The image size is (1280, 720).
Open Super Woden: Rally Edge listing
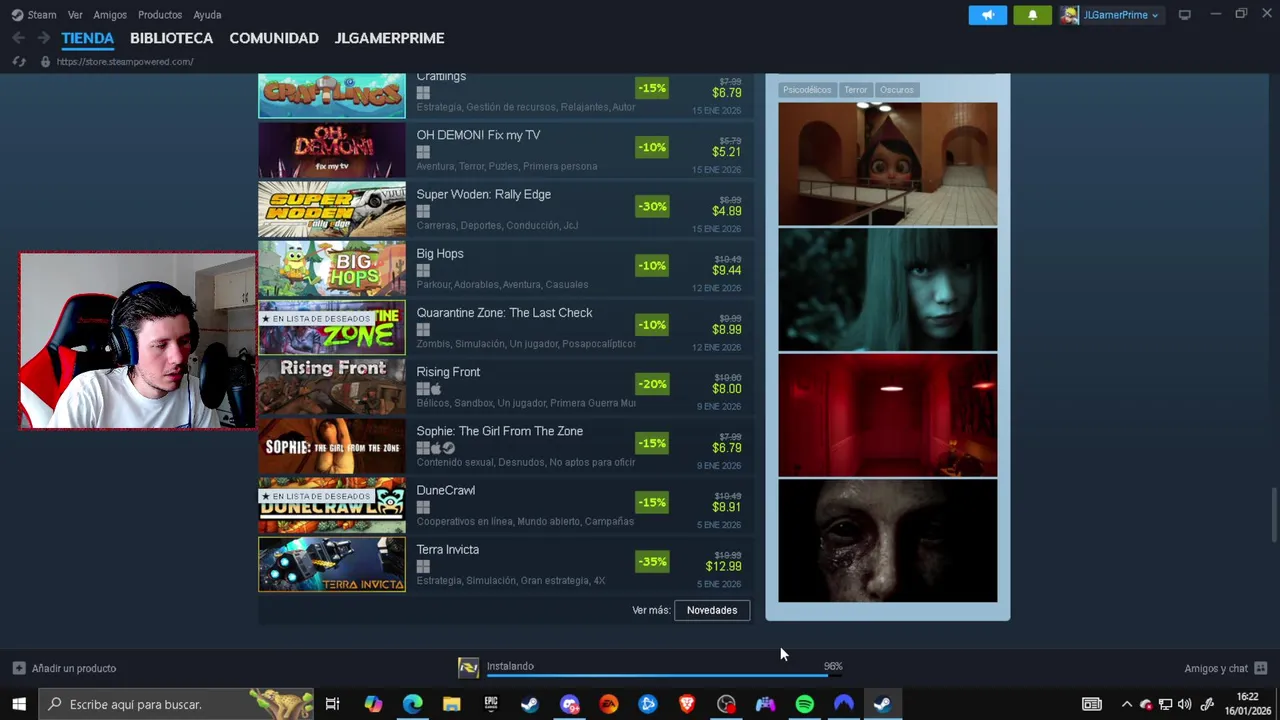(x=505, y=208)
